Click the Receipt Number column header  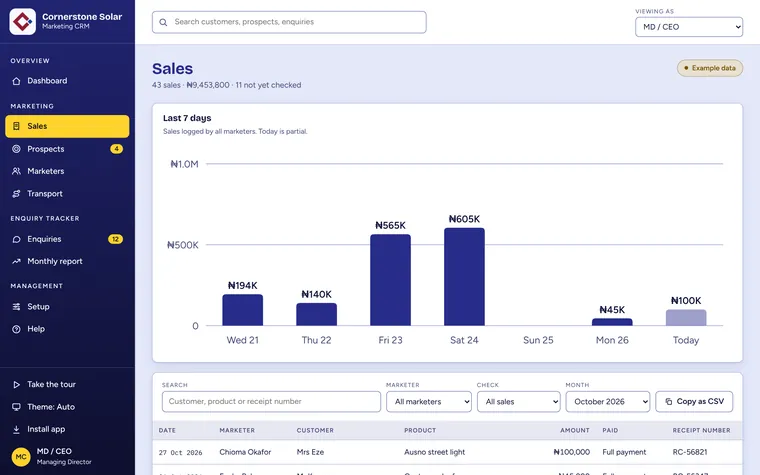pos(701,430)
